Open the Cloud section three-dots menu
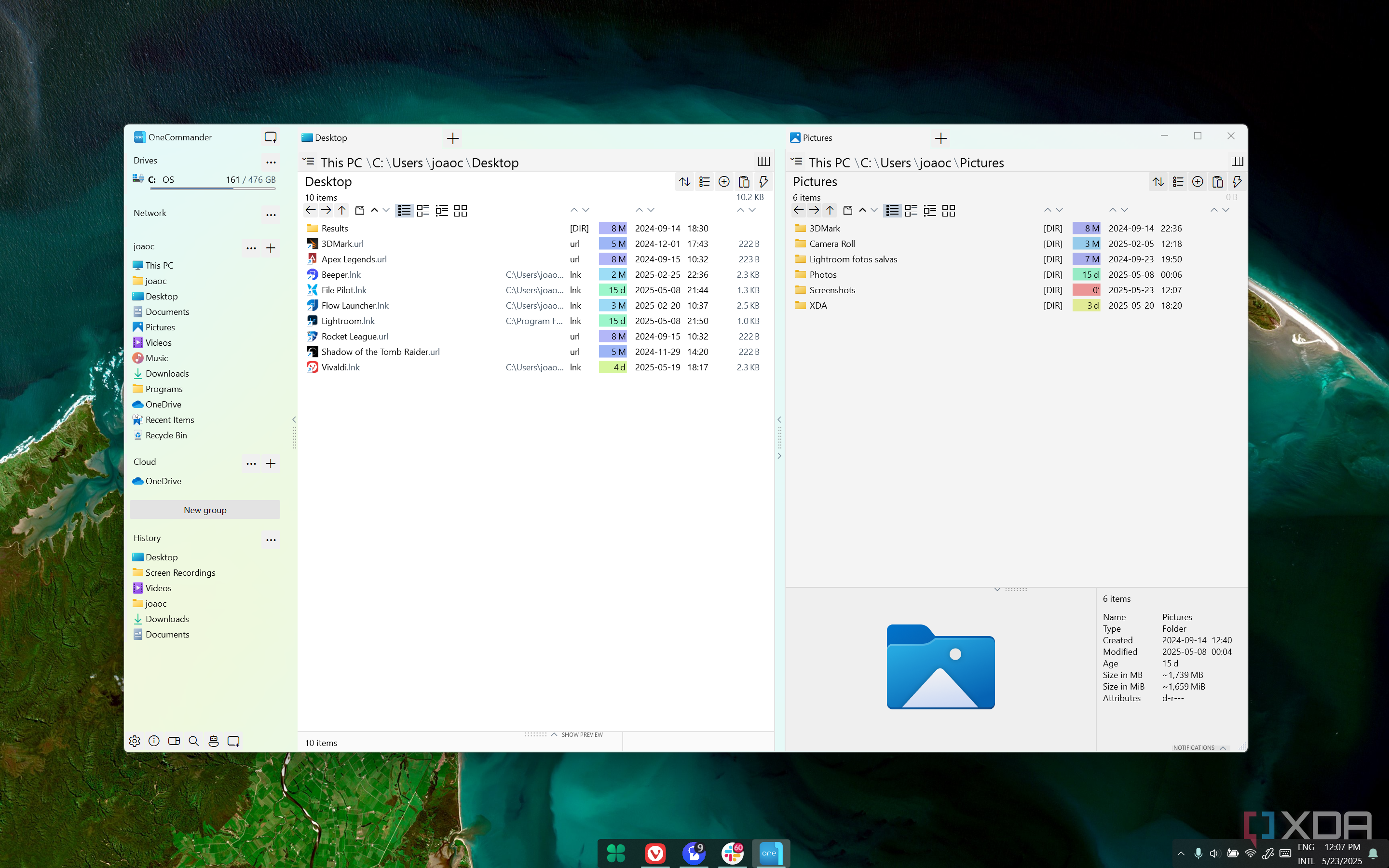1389x868 pixels. pyautogui.click(x=251, y=463)
